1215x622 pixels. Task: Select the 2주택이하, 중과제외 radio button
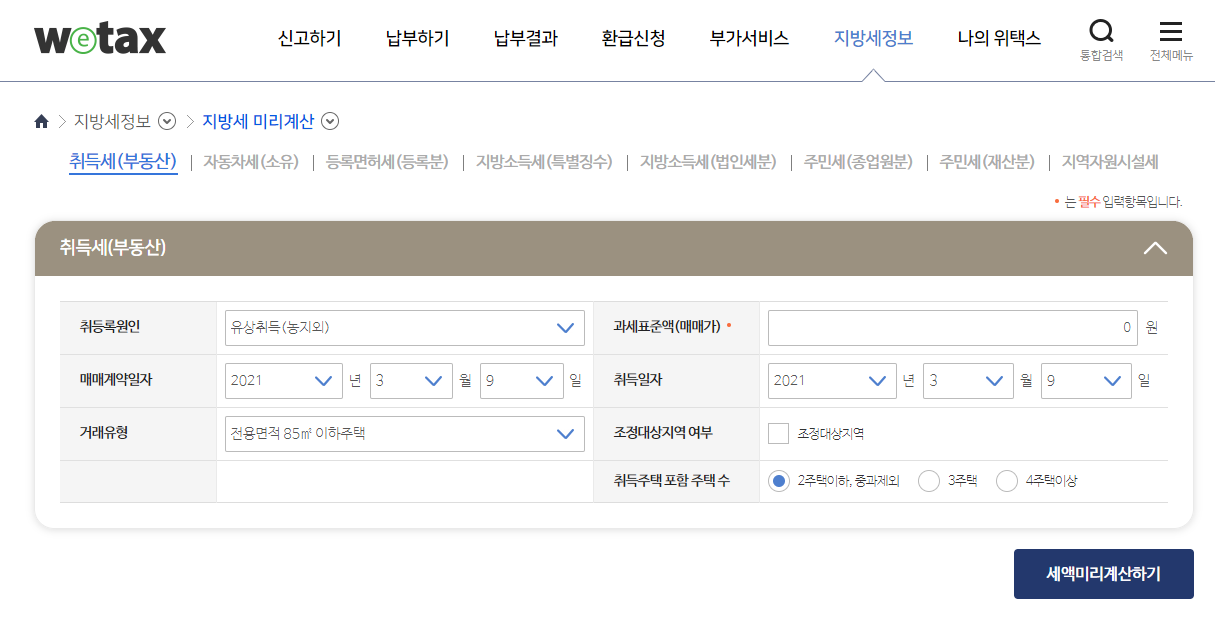click(x=779, y=481)
